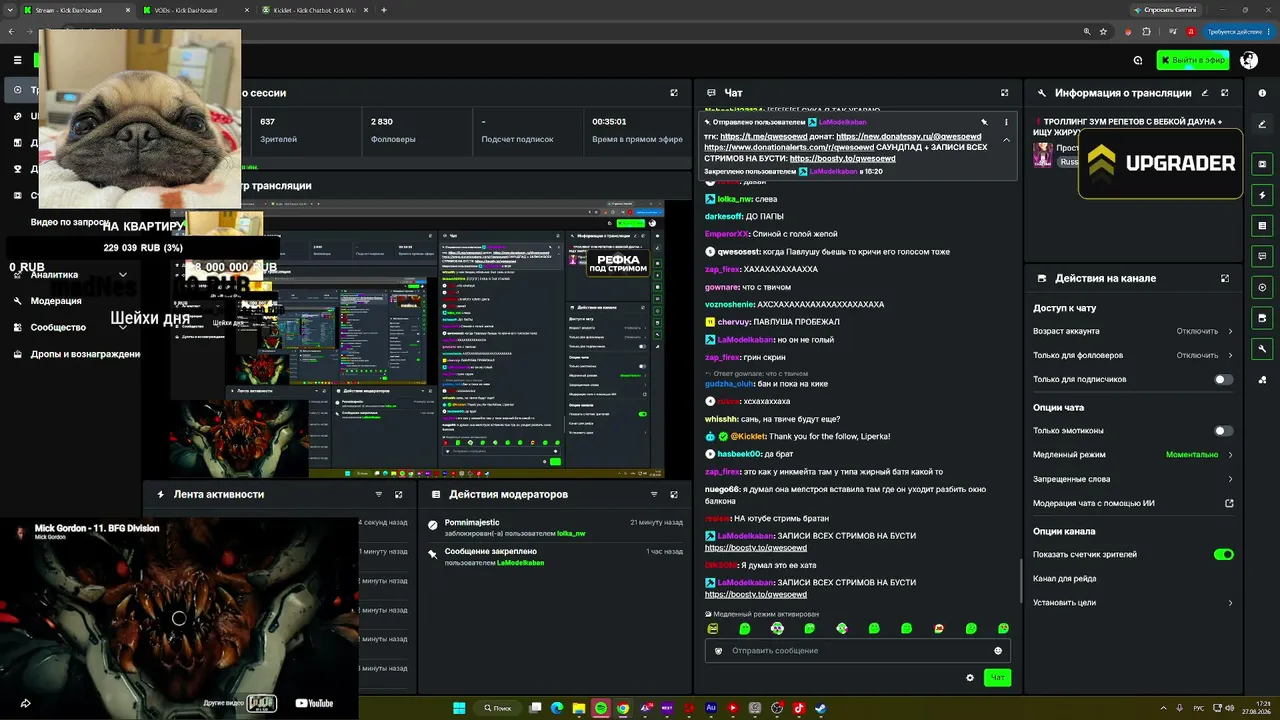The width and height of the screenshot is (1280, 720).
Task: Unpin the pinned chat message
Action: (984, 122)
